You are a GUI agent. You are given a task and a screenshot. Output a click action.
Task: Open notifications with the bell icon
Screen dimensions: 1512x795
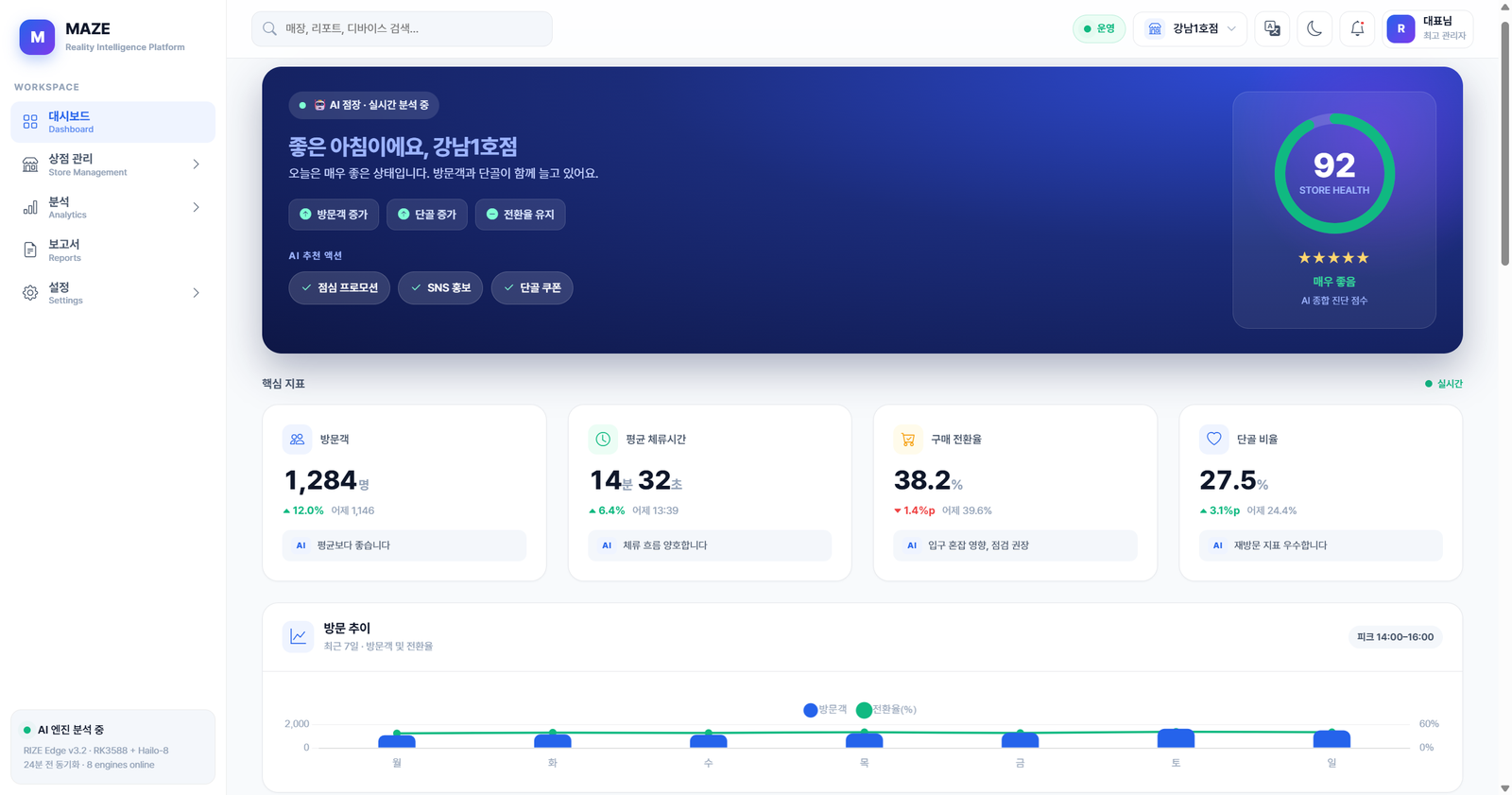pyautogui.click(x=1357, y=28)
